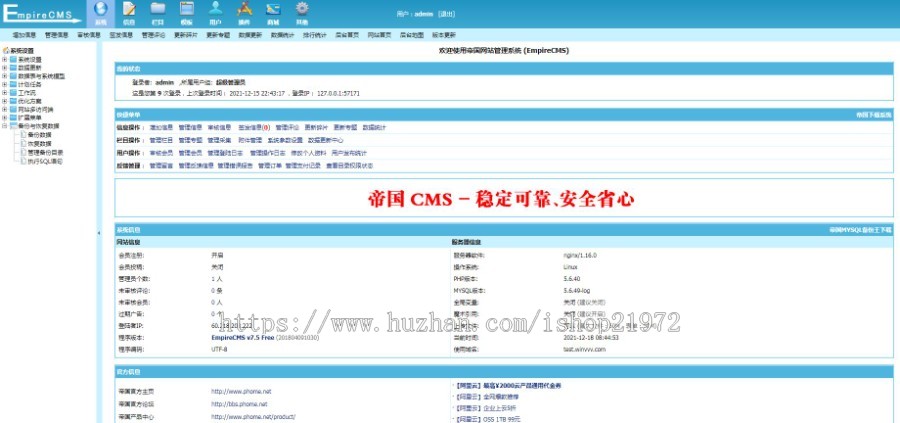Screen dimensions: 900x423
Task: Visit the http://www.phome.net official homepage link
Action: 240,391
